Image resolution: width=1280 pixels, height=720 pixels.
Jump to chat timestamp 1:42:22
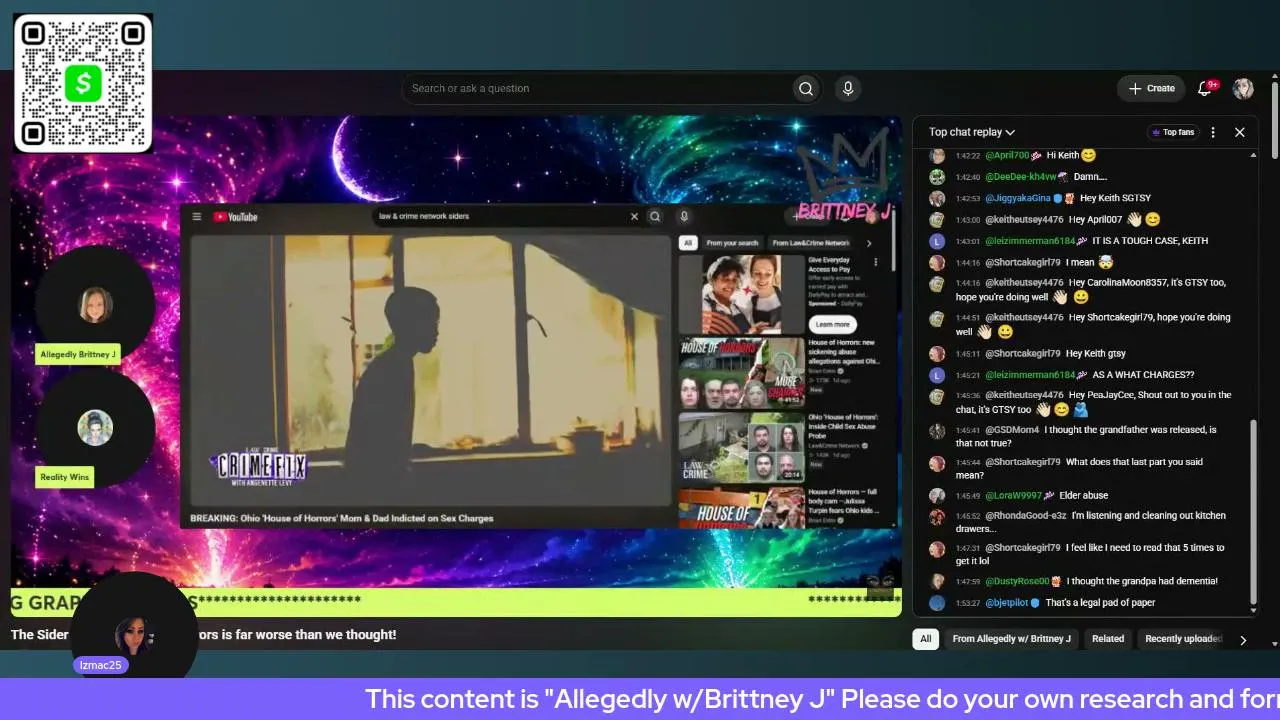click(967, 156)
